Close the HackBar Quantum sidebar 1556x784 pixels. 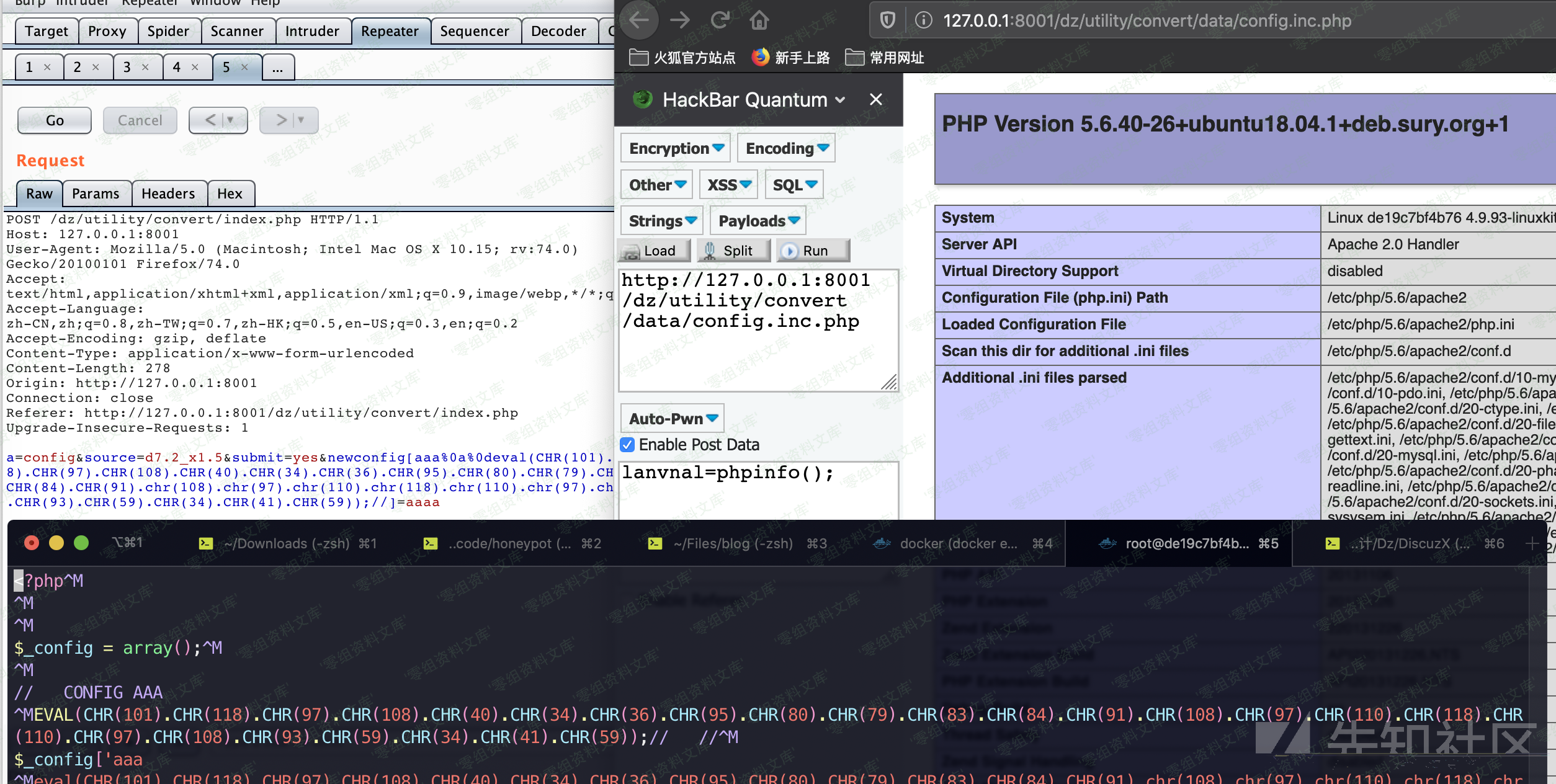(x=875, y=99)
